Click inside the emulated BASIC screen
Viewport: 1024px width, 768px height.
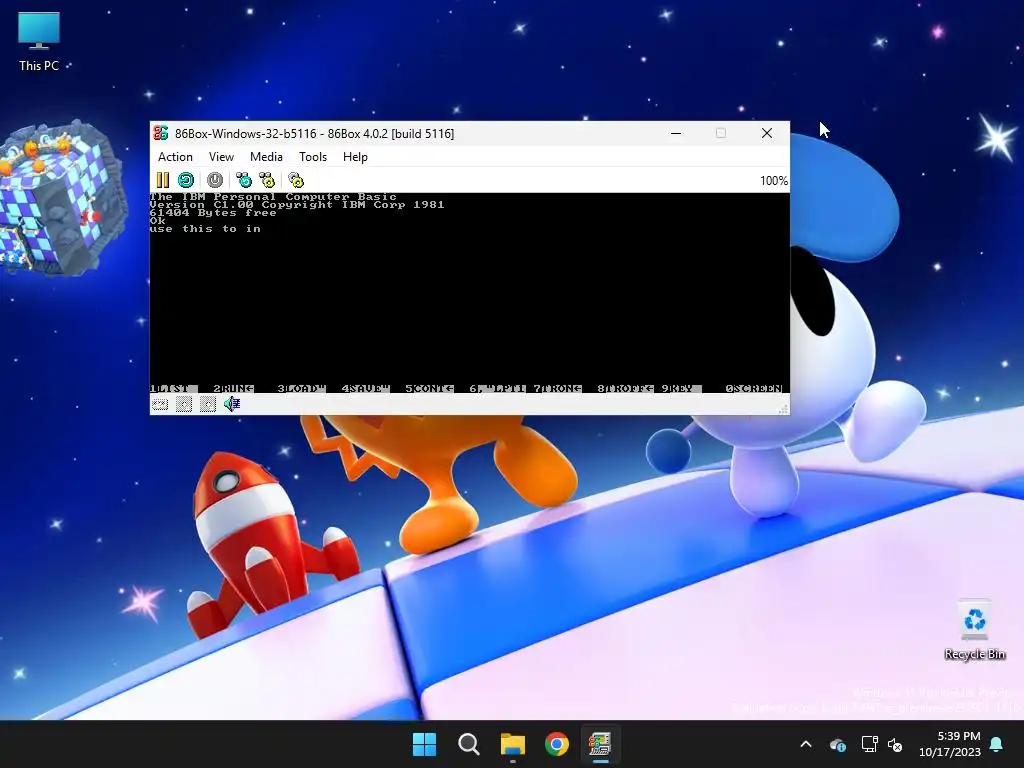470,293
